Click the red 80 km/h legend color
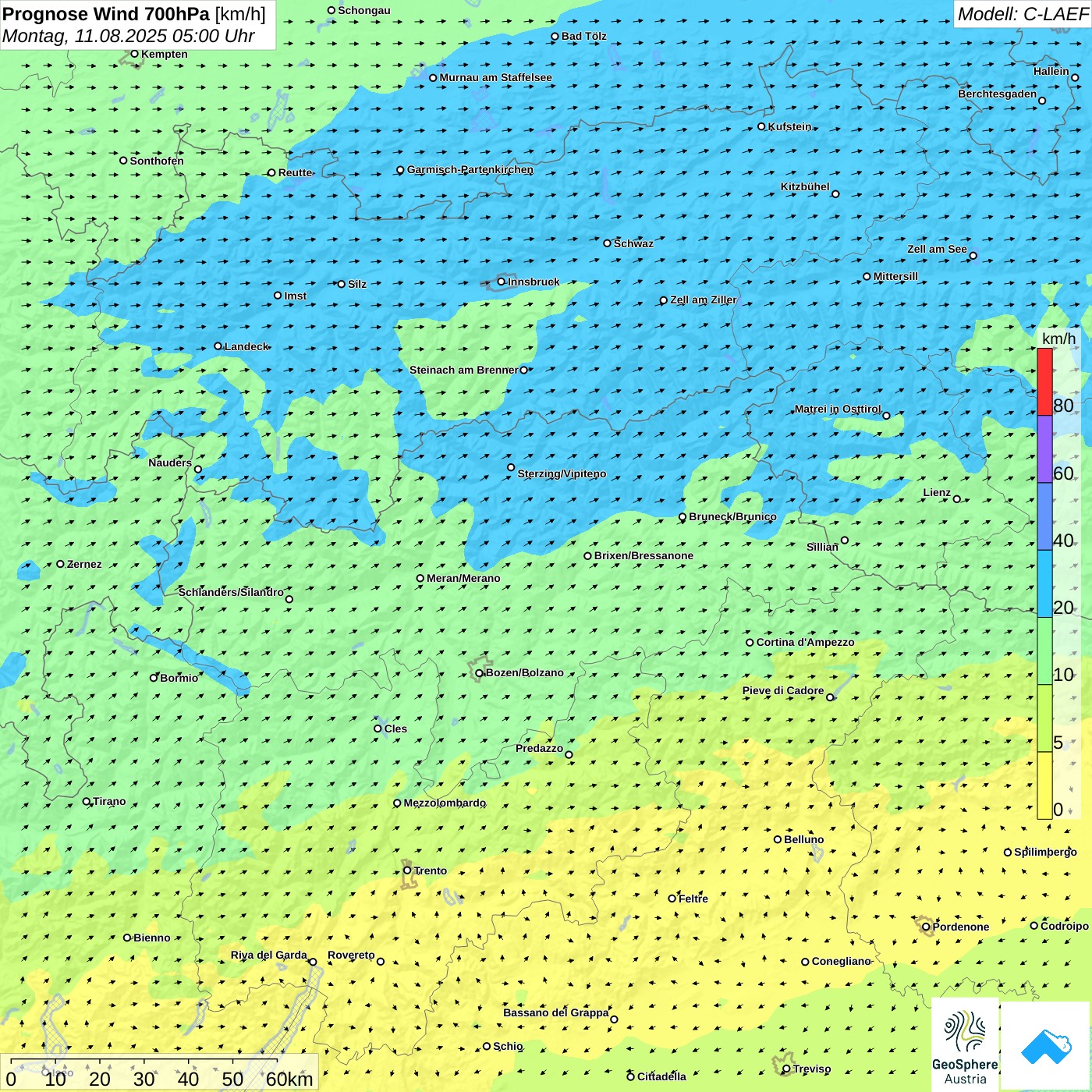Screen dimensions: 1092x1092 coord(1044,381)
